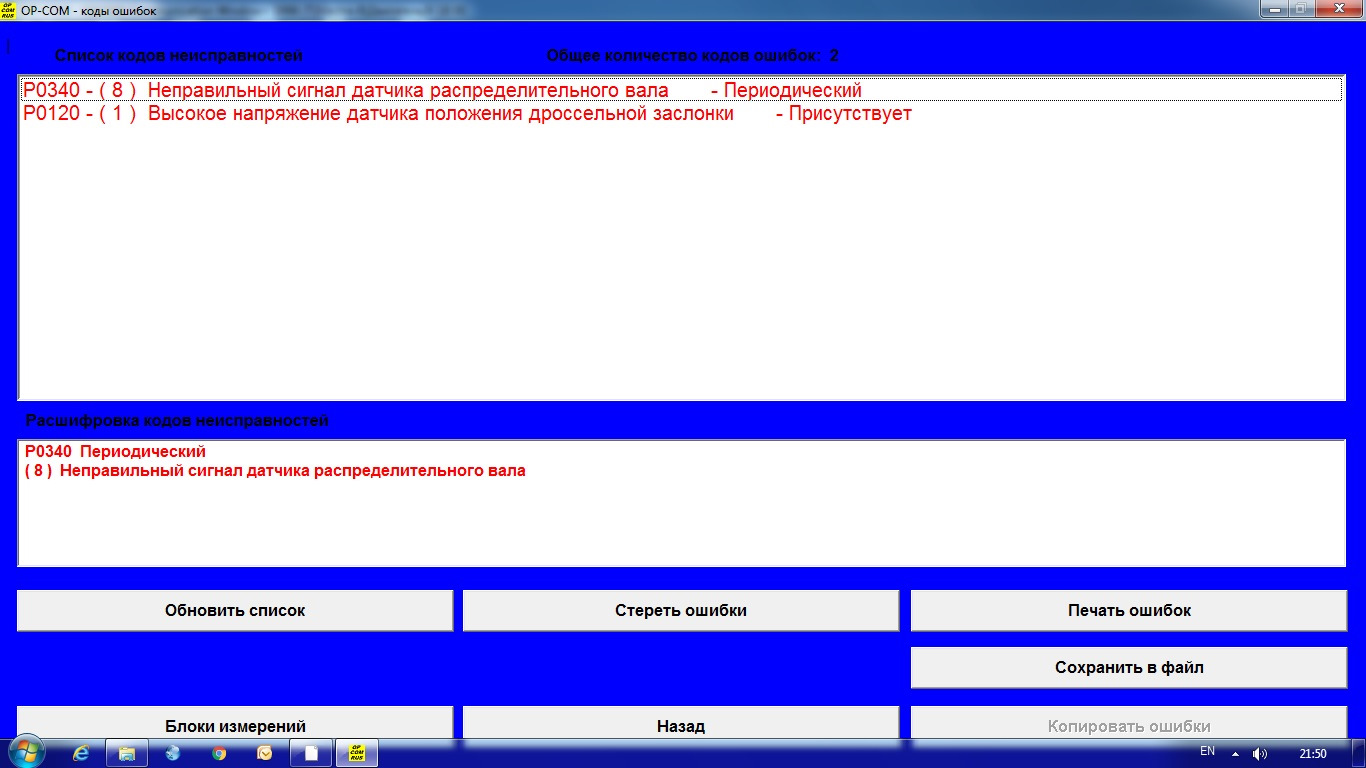Show hidden tray icons arrow
The width and height of the screenshot is (1366, 768).
pos(1235,753)
